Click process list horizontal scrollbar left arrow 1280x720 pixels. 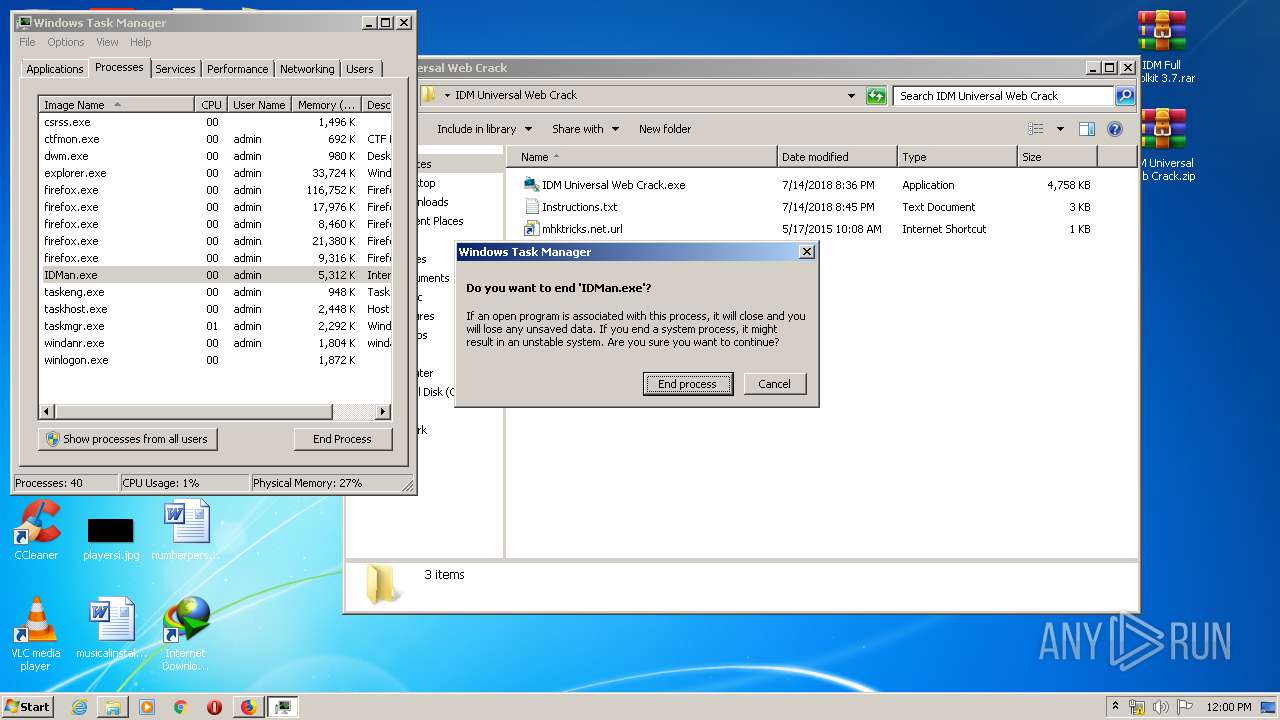(x=47, y=412)
